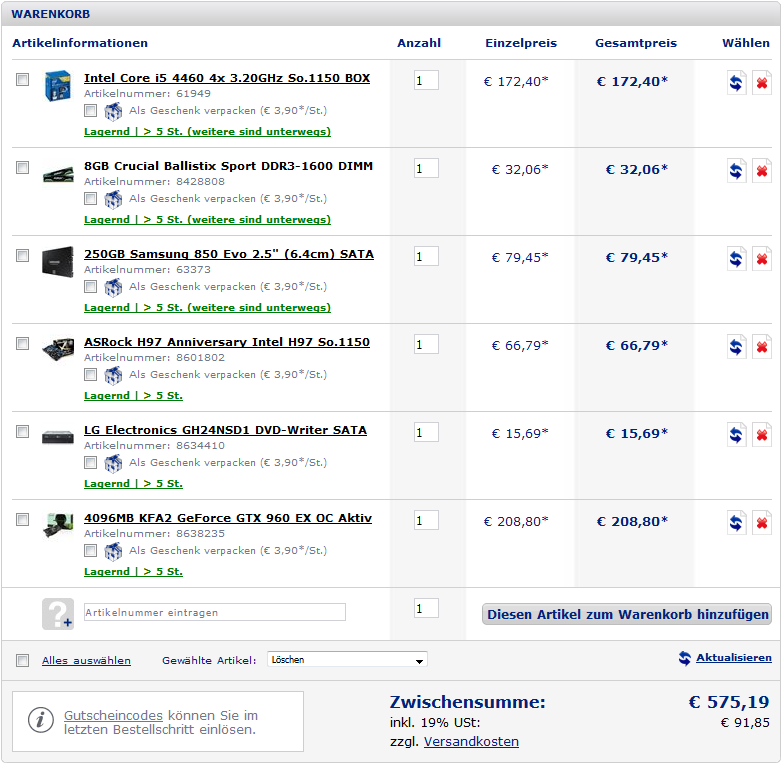Viewport: 781px width, 769px height.
Task: Enable gift wrapping for LG DVD-Writer
Action: tap(90, 463)
